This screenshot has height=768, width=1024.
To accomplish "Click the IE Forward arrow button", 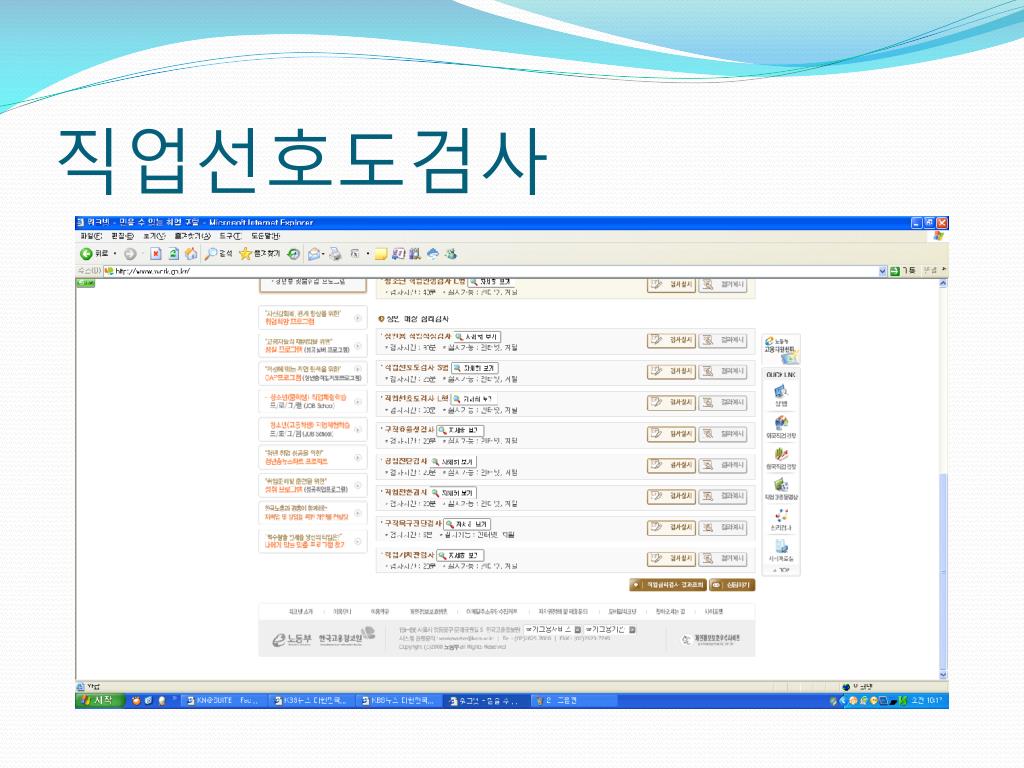I will tap(130, 254).
